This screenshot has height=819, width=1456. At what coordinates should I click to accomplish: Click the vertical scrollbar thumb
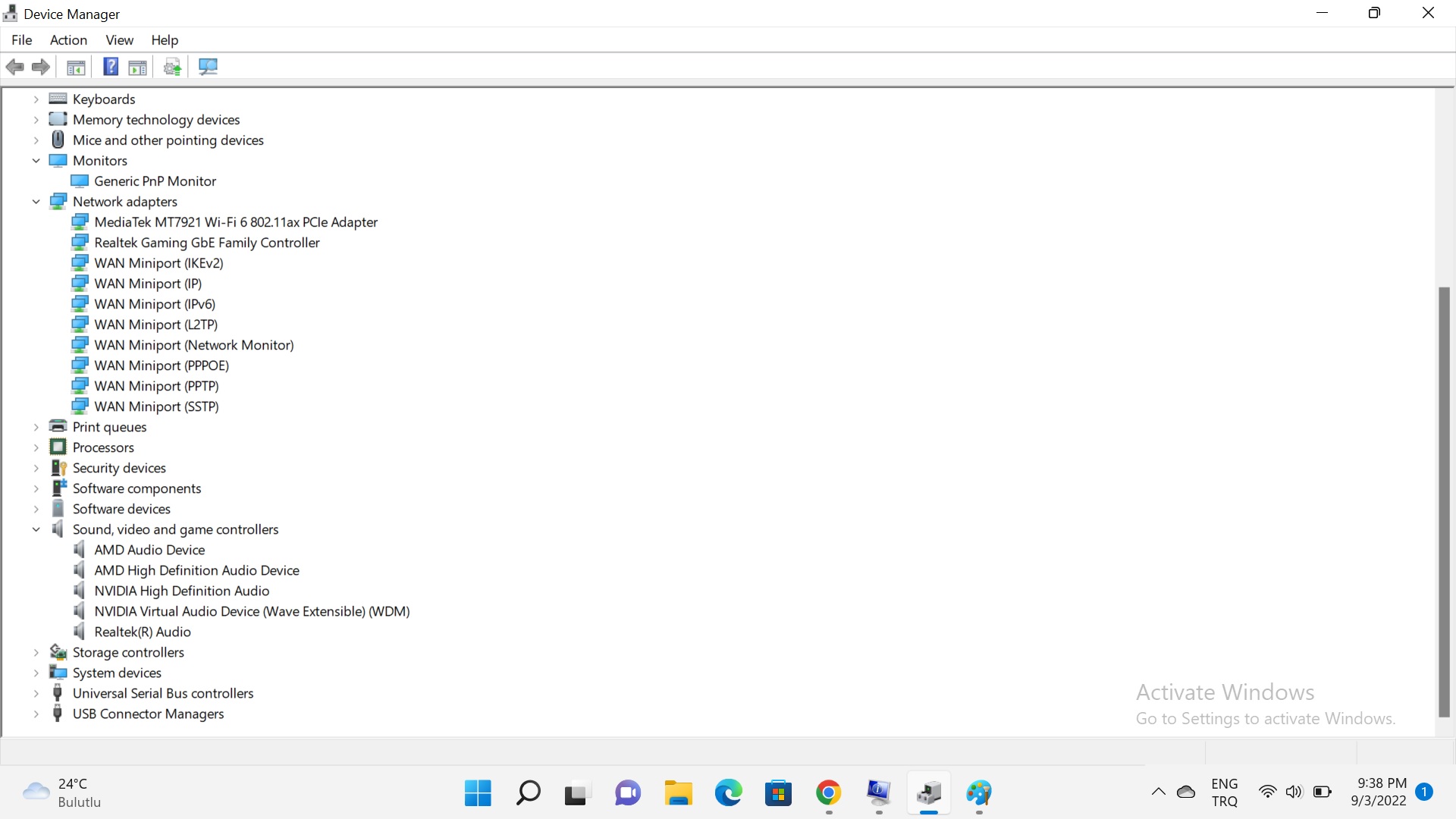pyautogui.click(x=1444, y=500)
